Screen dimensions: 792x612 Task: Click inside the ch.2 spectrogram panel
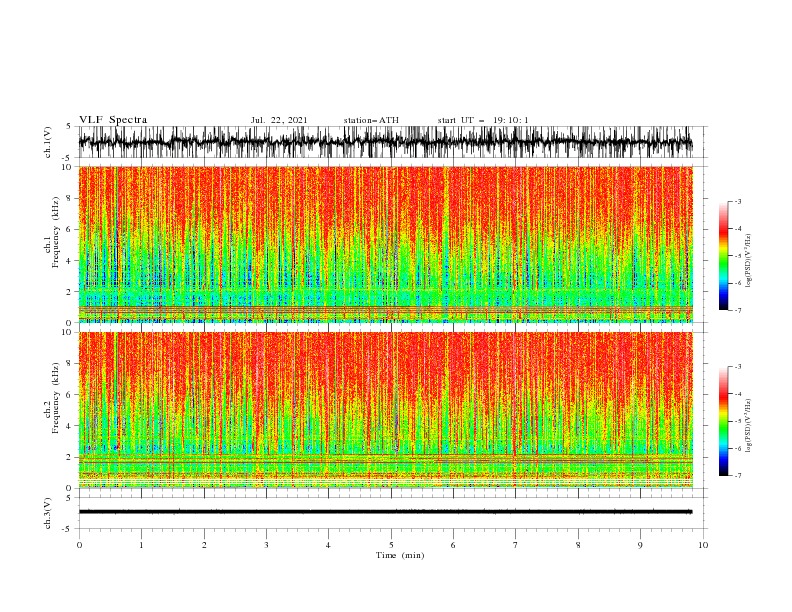coord(385,410)
